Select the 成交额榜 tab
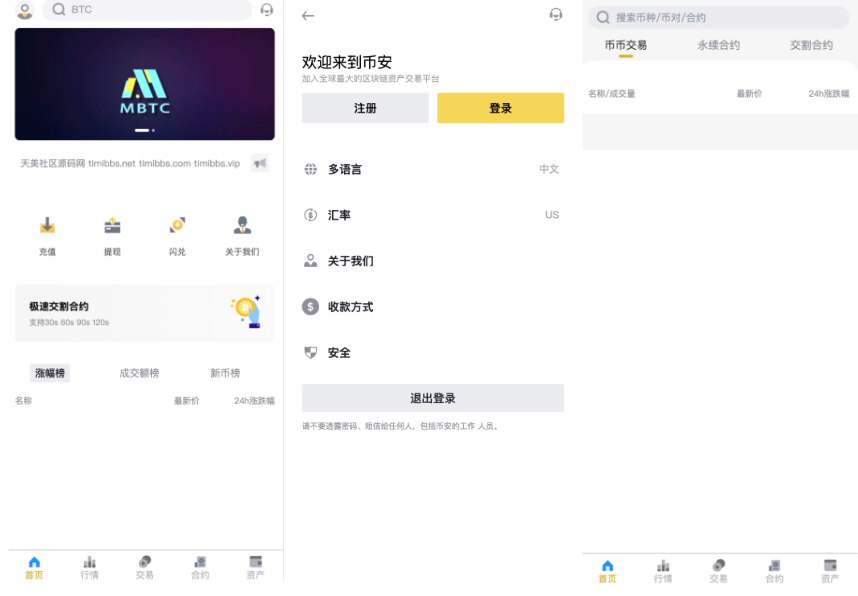Screen dimensions: 858x596 tap(139, 373)
